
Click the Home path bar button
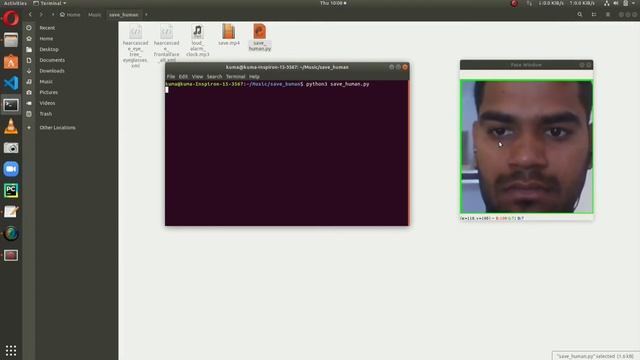click(70, 14)
